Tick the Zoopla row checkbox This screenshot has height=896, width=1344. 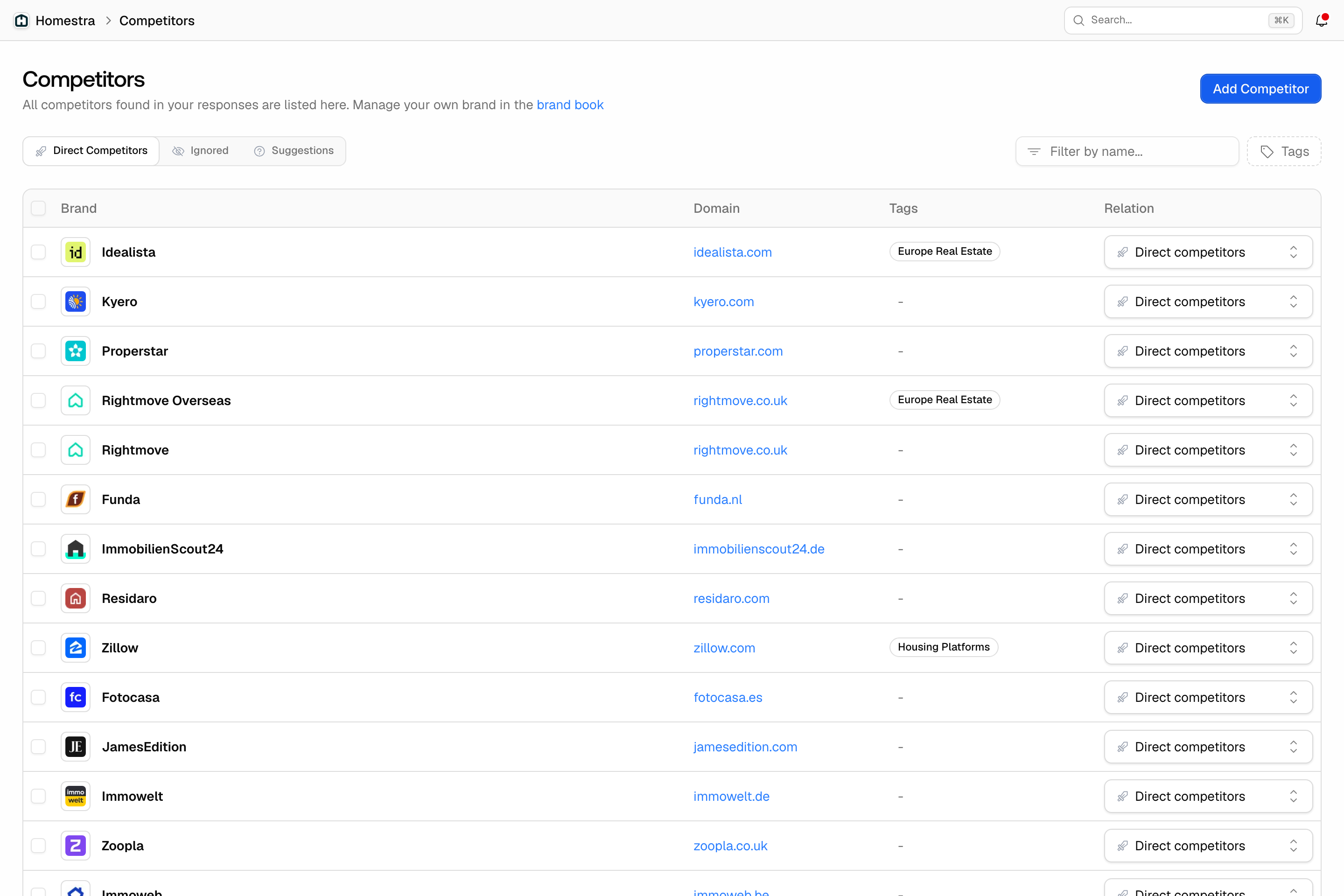pos(38,846)
